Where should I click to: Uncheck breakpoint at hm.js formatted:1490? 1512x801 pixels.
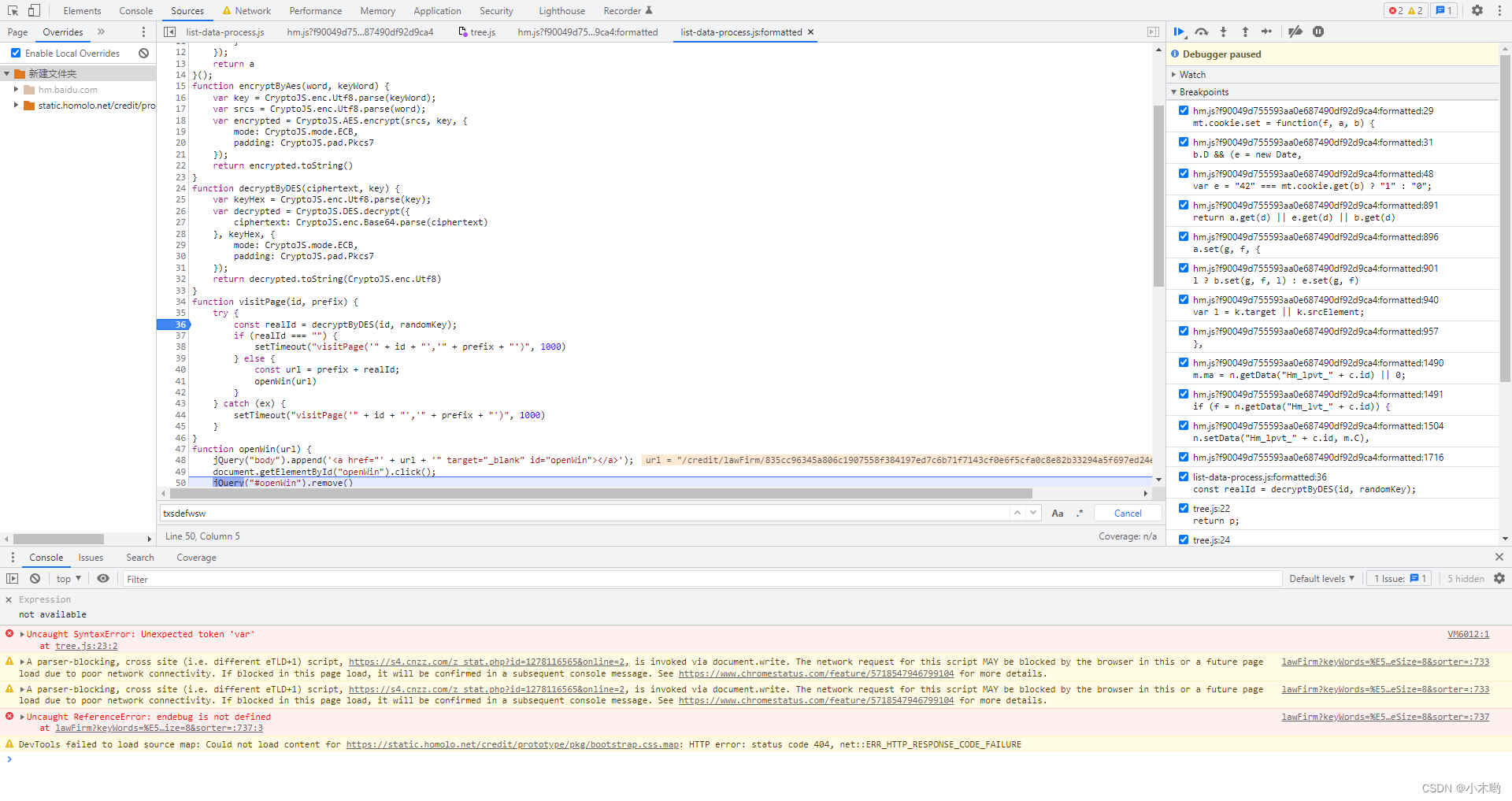click(1184, 362)
